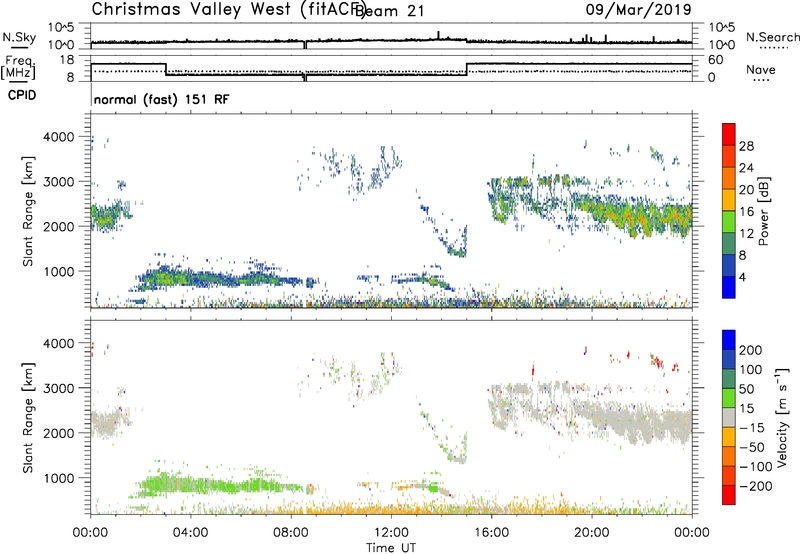Click the 'Christmas Valley West (fitACF)' title
Viewport: 800px width, 554px height.
pyautogui.click(x=229, y=9)
